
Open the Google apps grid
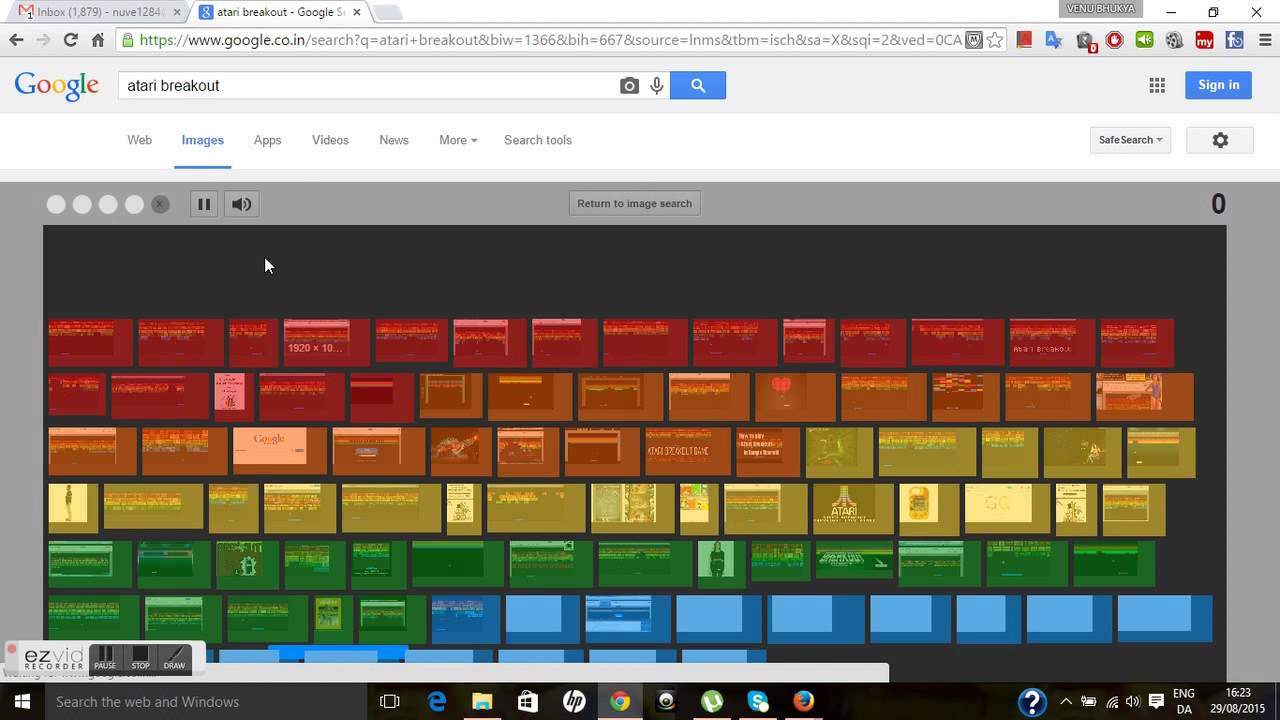click(1157, 86)
